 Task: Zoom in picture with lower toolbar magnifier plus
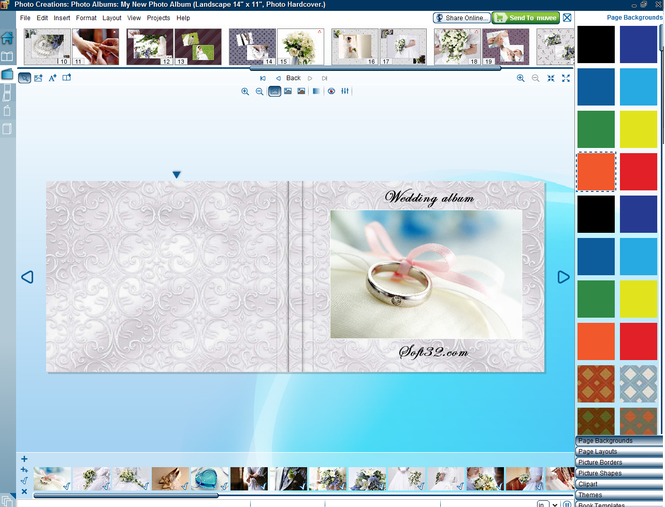[245, 92]
